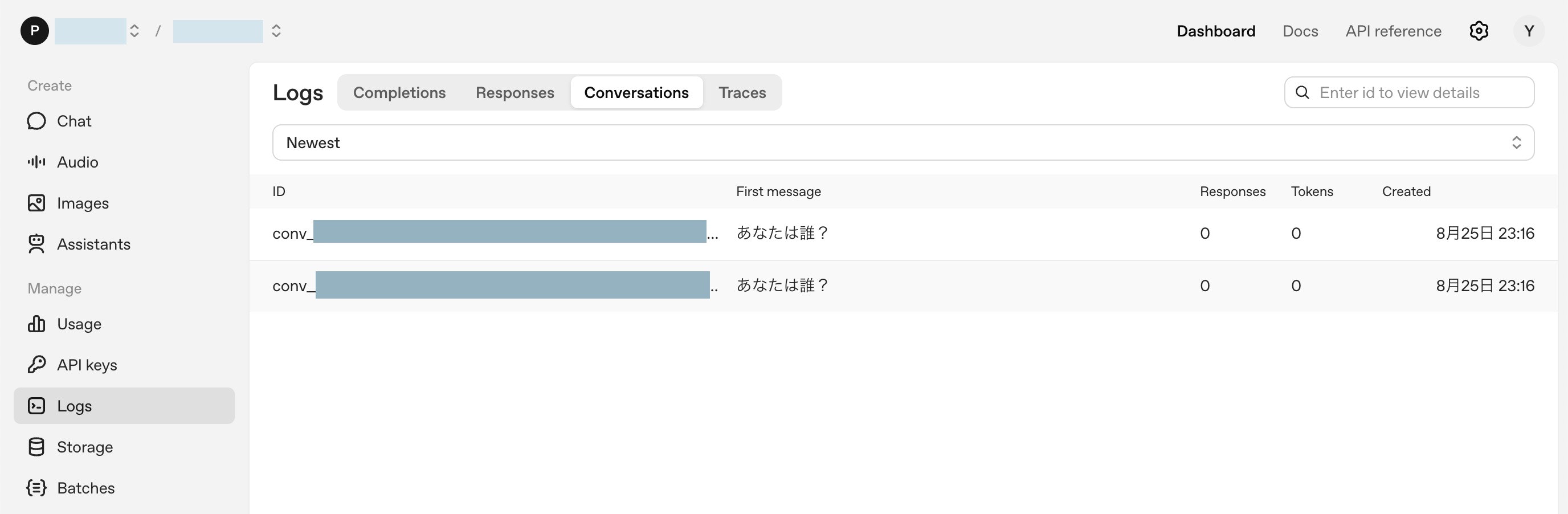Switch to the Completions tab
Screen dimensions: 1568x514
click(399, 92)
